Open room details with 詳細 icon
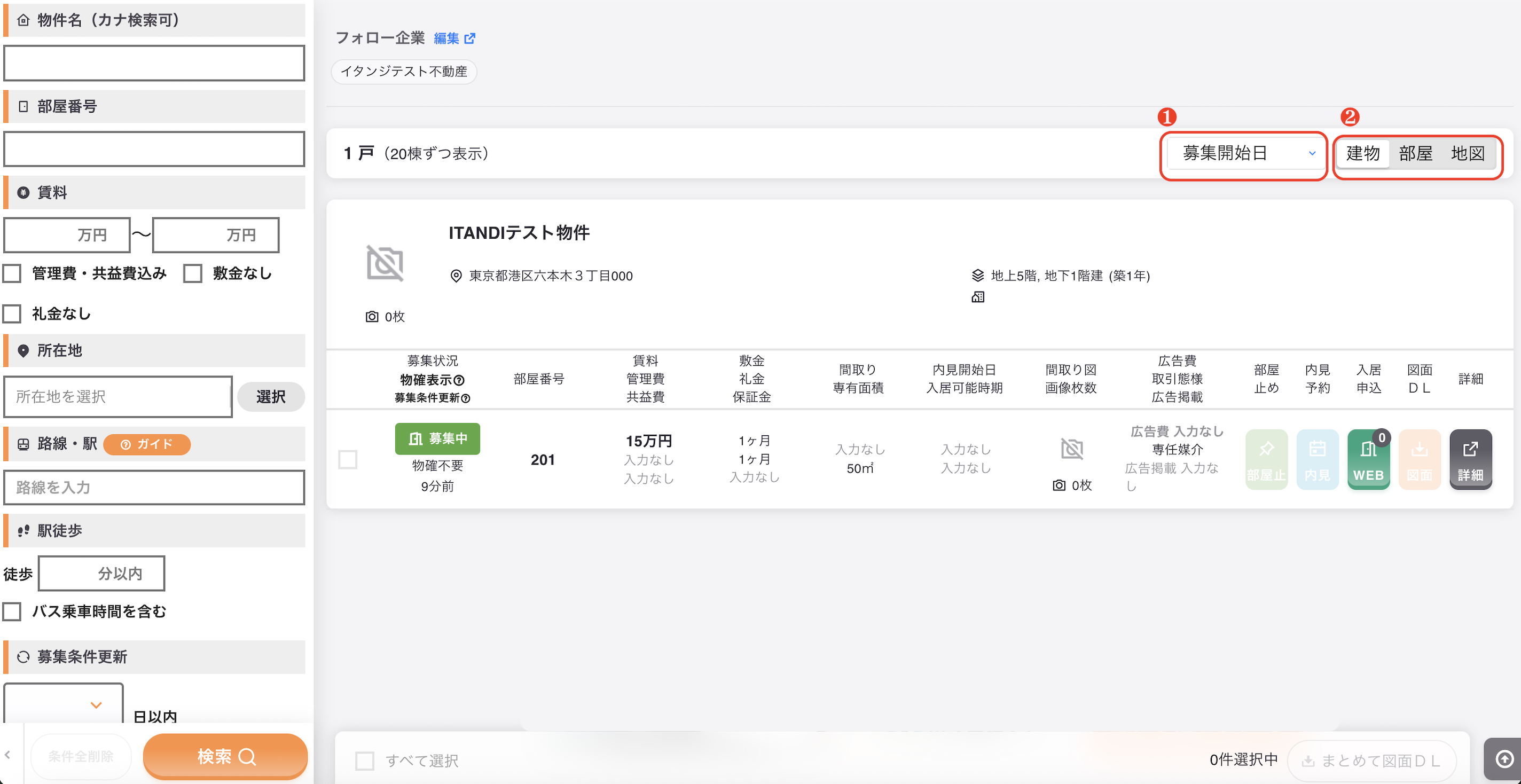 tap(1470, 459)
